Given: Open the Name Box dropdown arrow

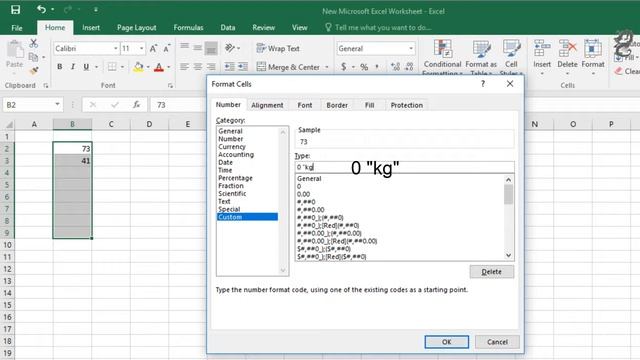Looking at the screenshot, I should (x=57, y=104).
